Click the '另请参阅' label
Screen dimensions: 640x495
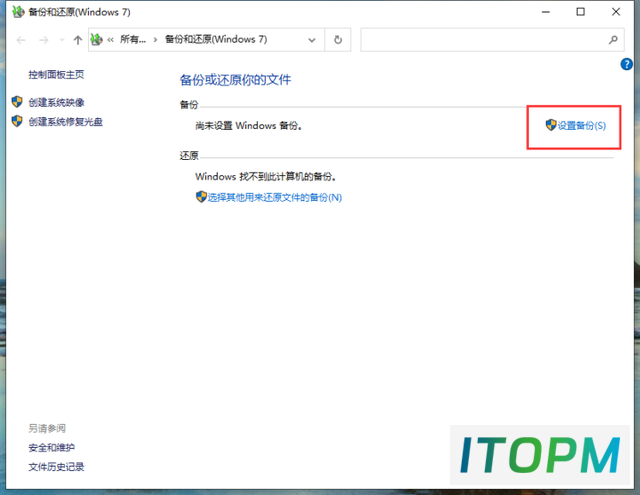click(x=47, y=428)
